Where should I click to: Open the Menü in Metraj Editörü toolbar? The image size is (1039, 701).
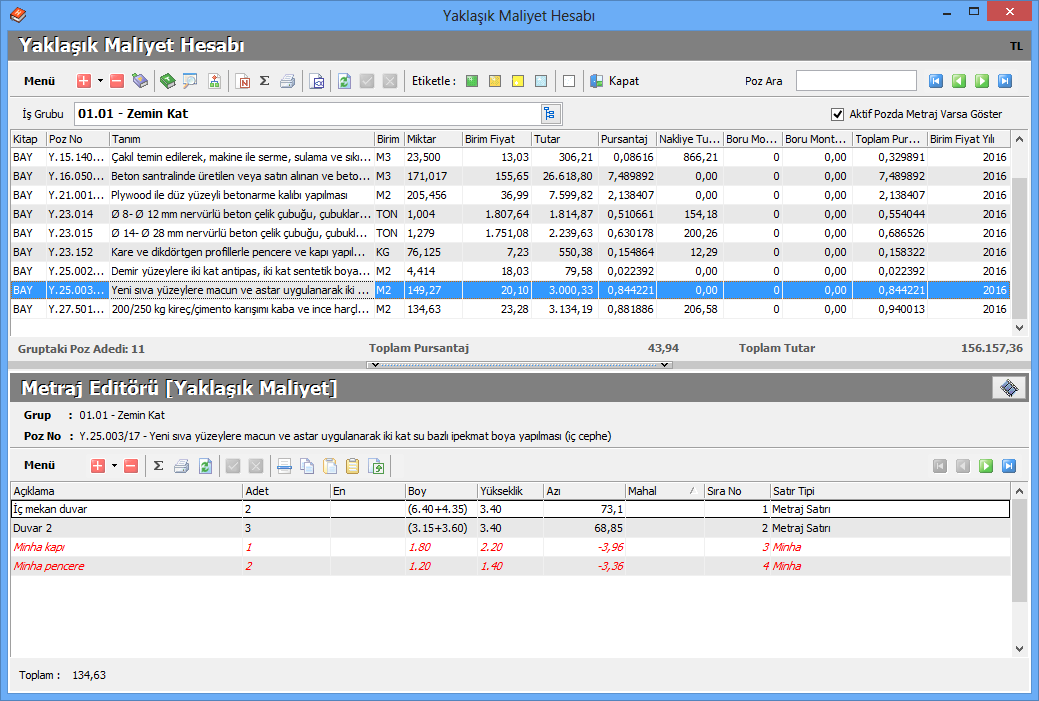point(40,466)
